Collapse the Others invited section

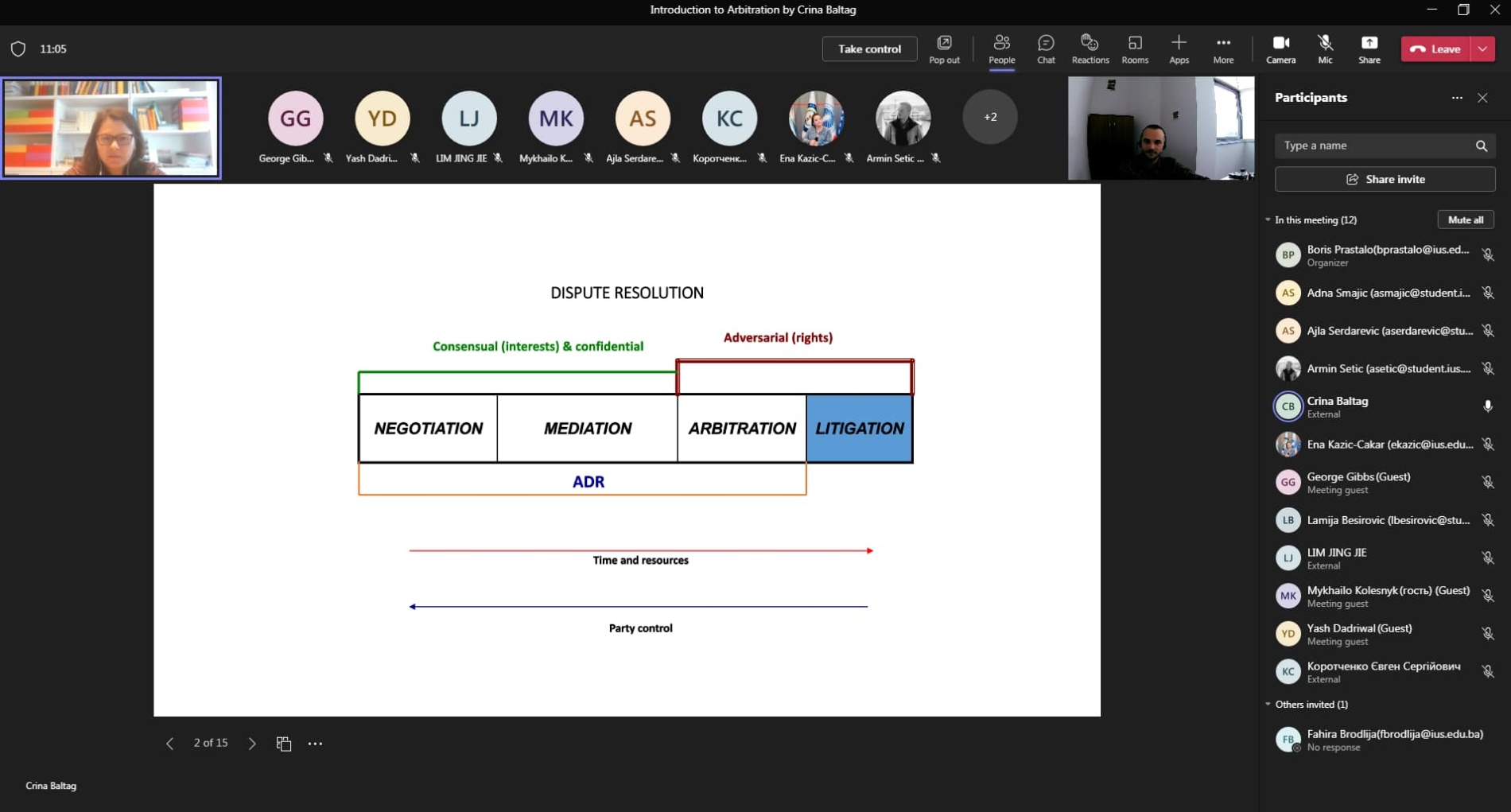(x=1268, y=705)
